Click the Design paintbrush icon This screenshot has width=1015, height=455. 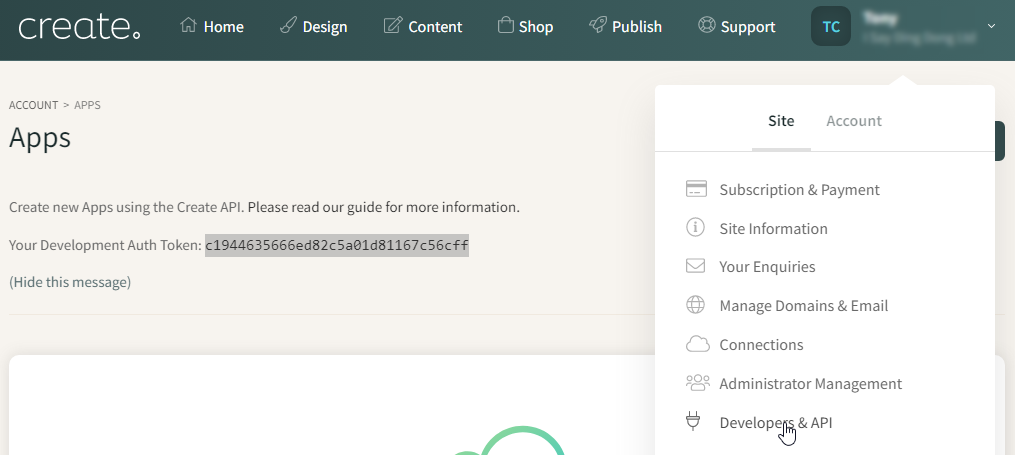[x=287, y=25]
